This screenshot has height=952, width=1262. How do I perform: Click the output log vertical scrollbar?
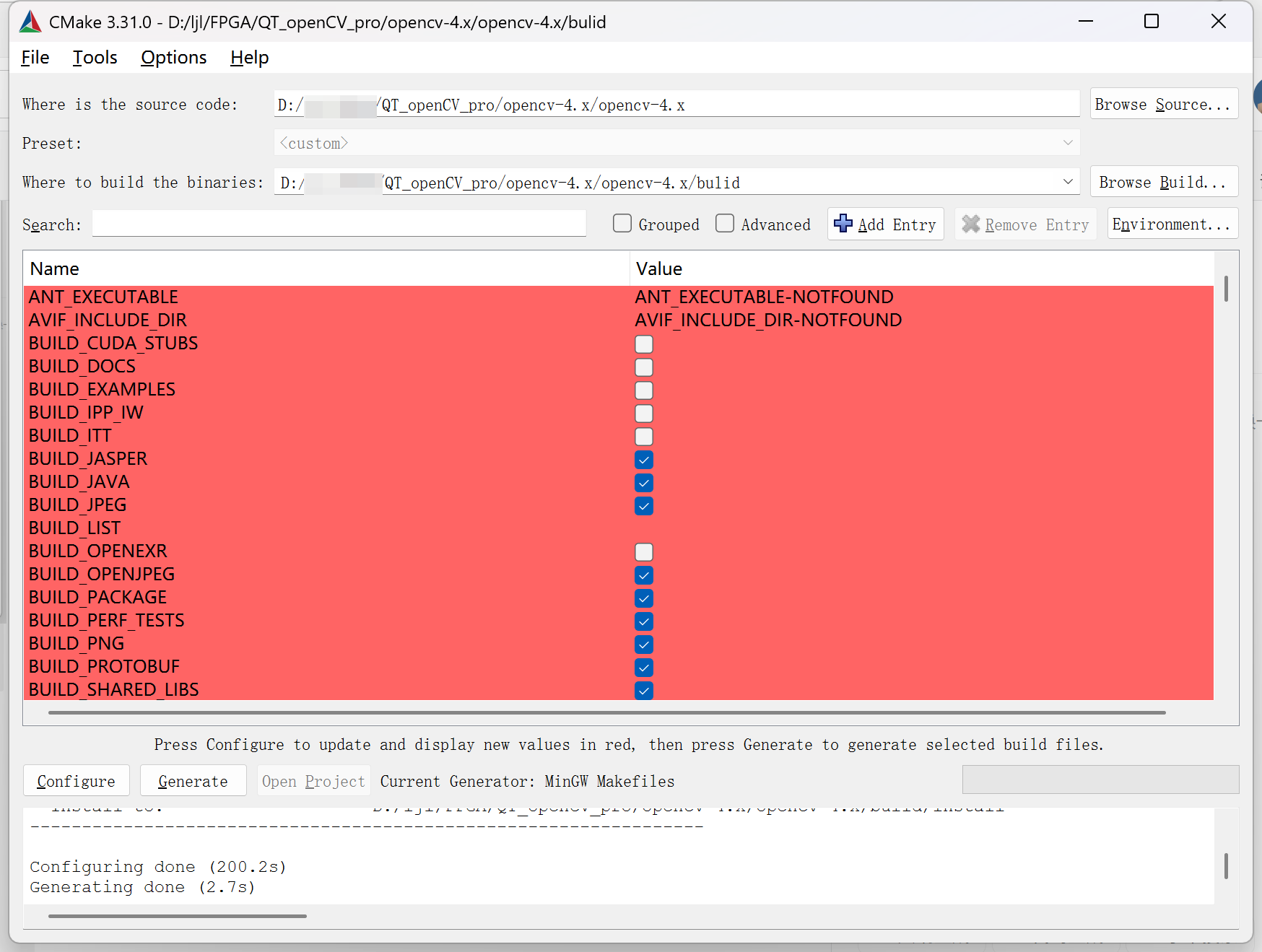1226,865
